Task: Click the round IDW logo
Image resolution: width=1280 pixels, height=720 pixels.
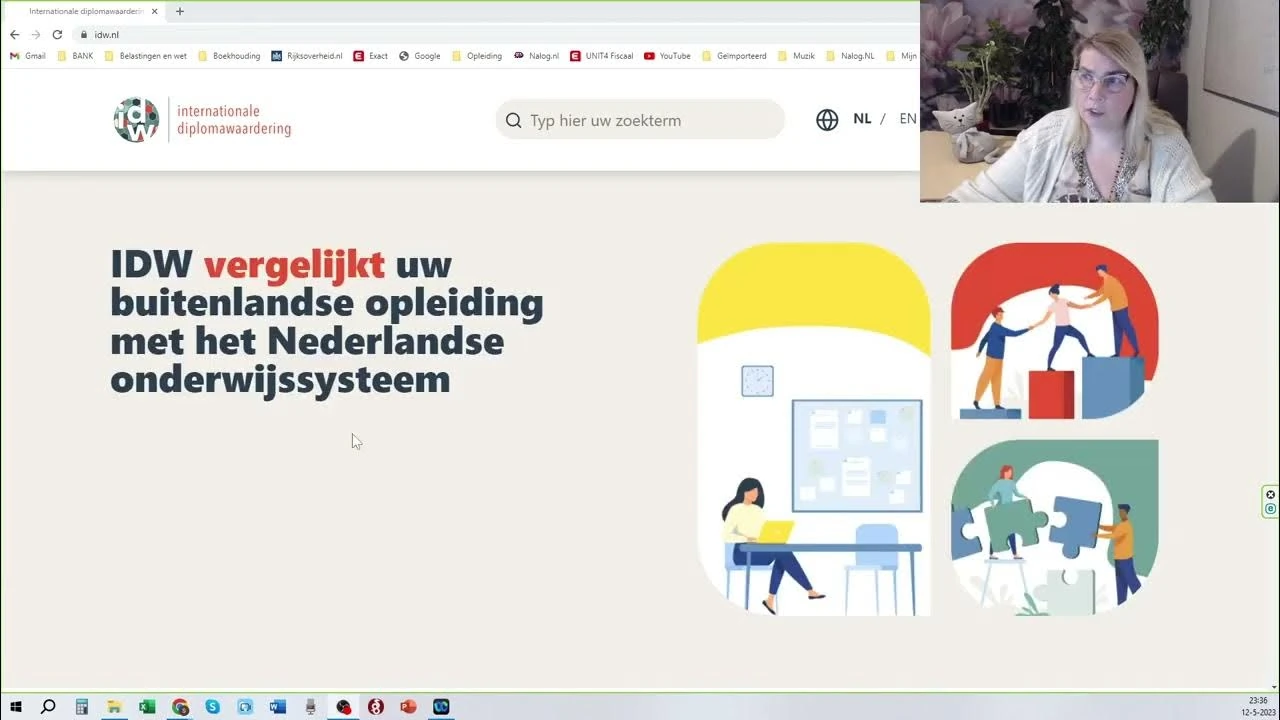Action: point(136,120)
